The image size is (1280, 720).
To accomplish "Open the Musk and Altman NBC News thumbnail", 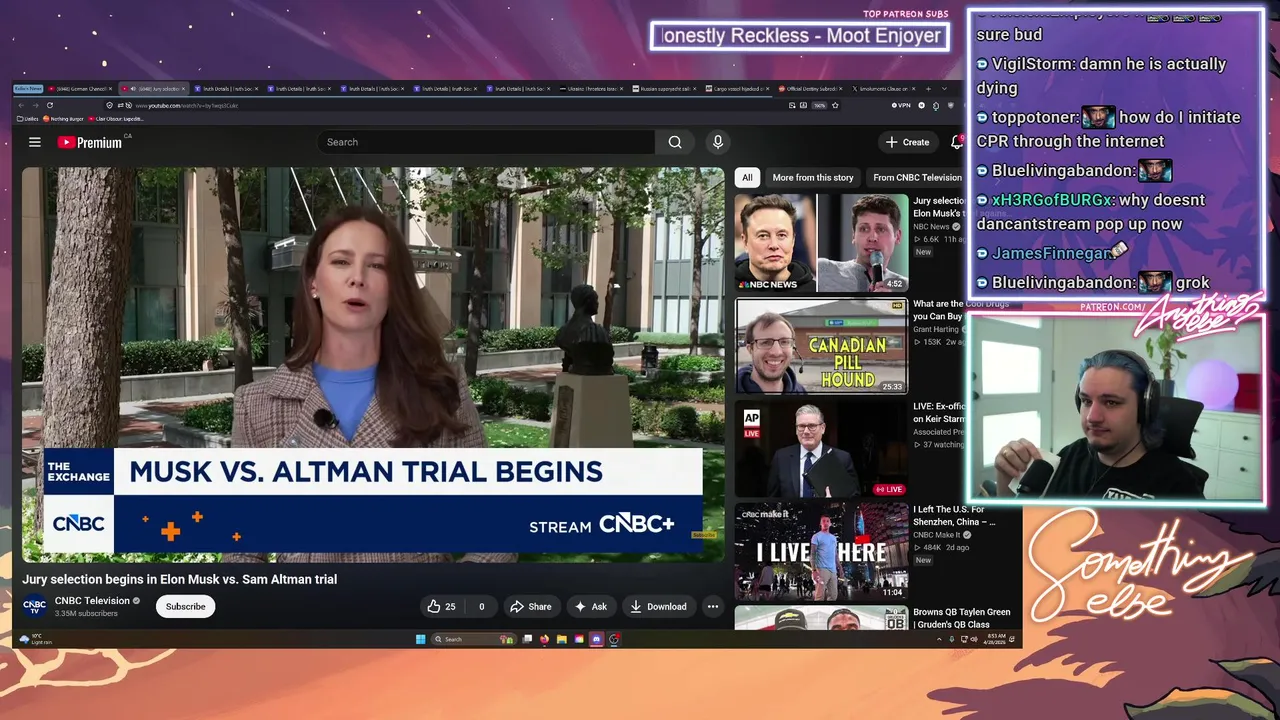I will [822, 243].
